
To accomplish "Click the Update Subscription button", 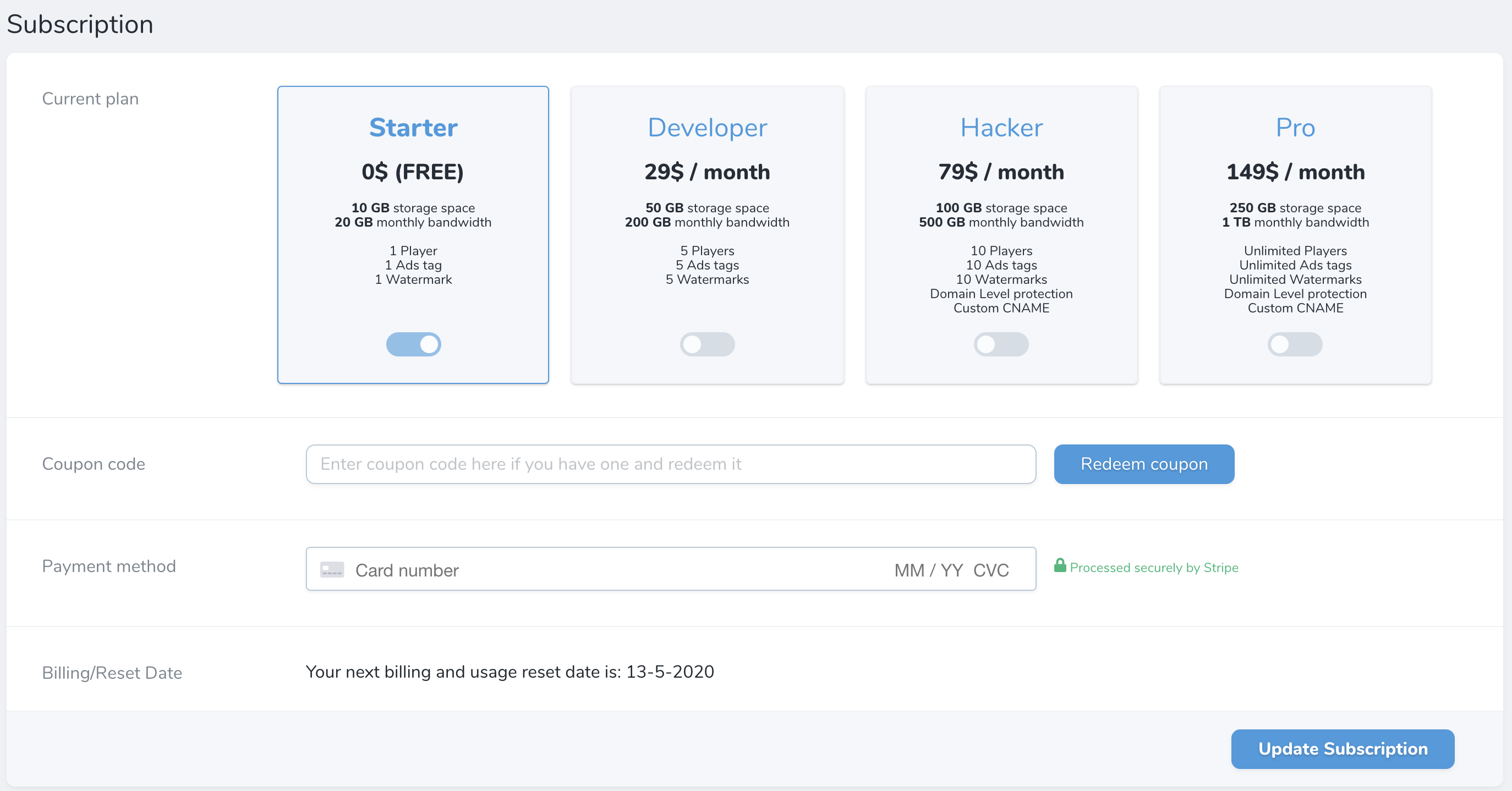I will click(1343, 749).
